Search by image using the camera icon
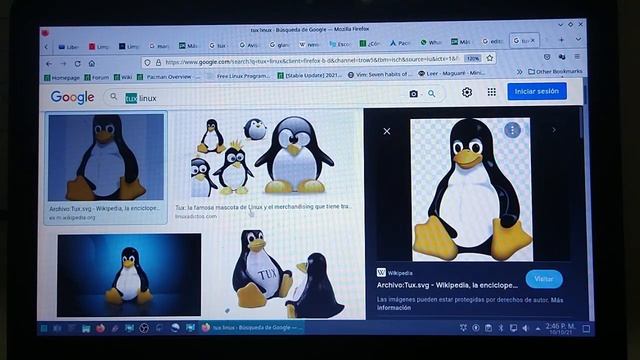The image size is (640, 360). [413, 94]
